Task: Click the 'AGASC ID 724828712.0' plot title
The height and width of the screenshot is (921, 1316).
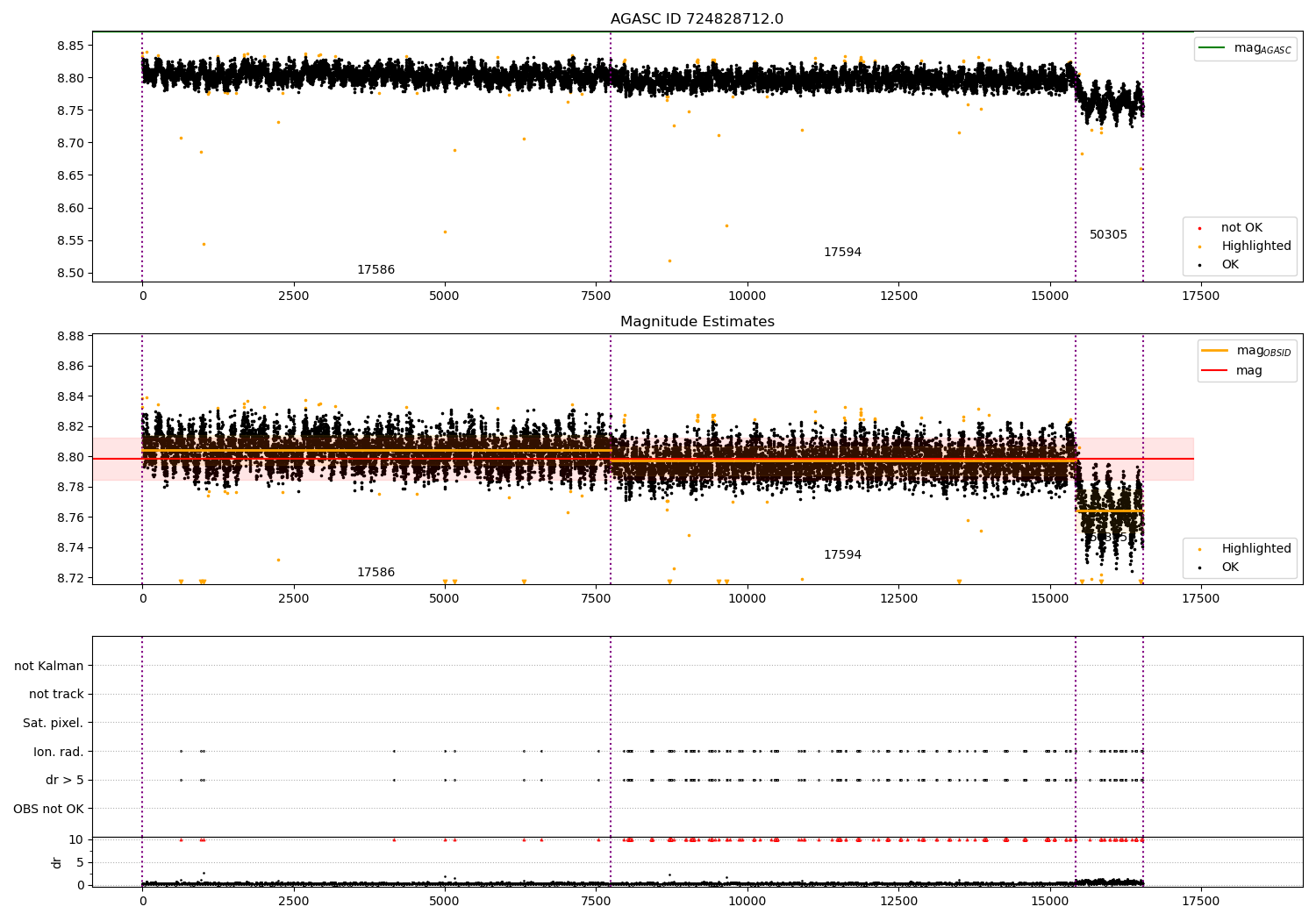Action: tap(697, 19)
